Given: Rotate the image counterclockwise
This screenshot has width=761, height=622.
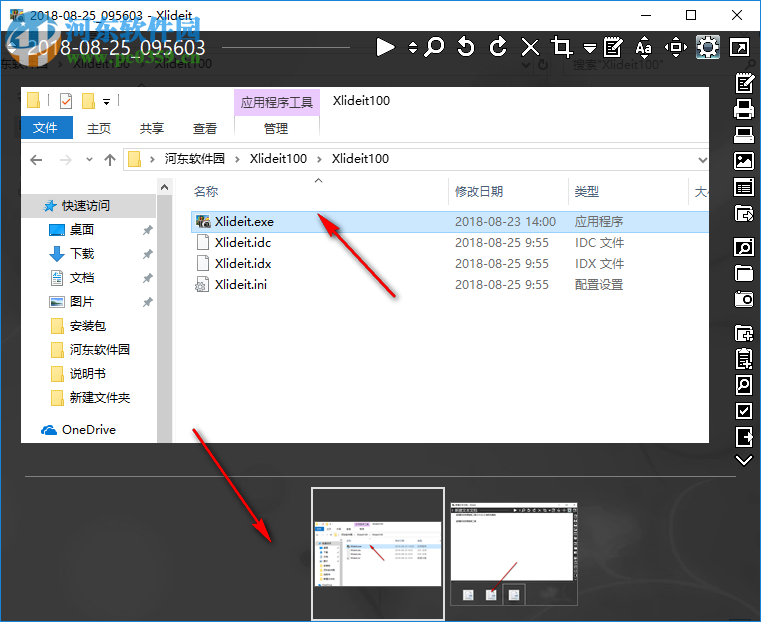Looking at the screenshot, I should tap(465, 47).
